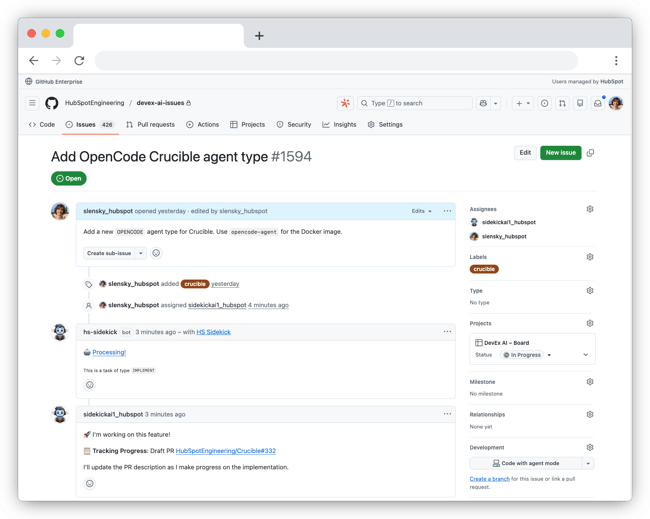Reload the browser page

79,61
